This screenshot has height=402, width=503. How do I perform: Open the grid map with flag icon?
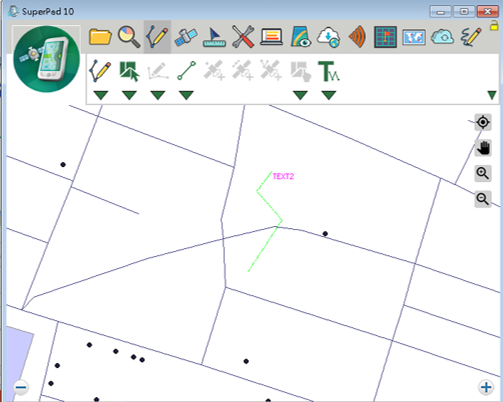coord(385,37)
